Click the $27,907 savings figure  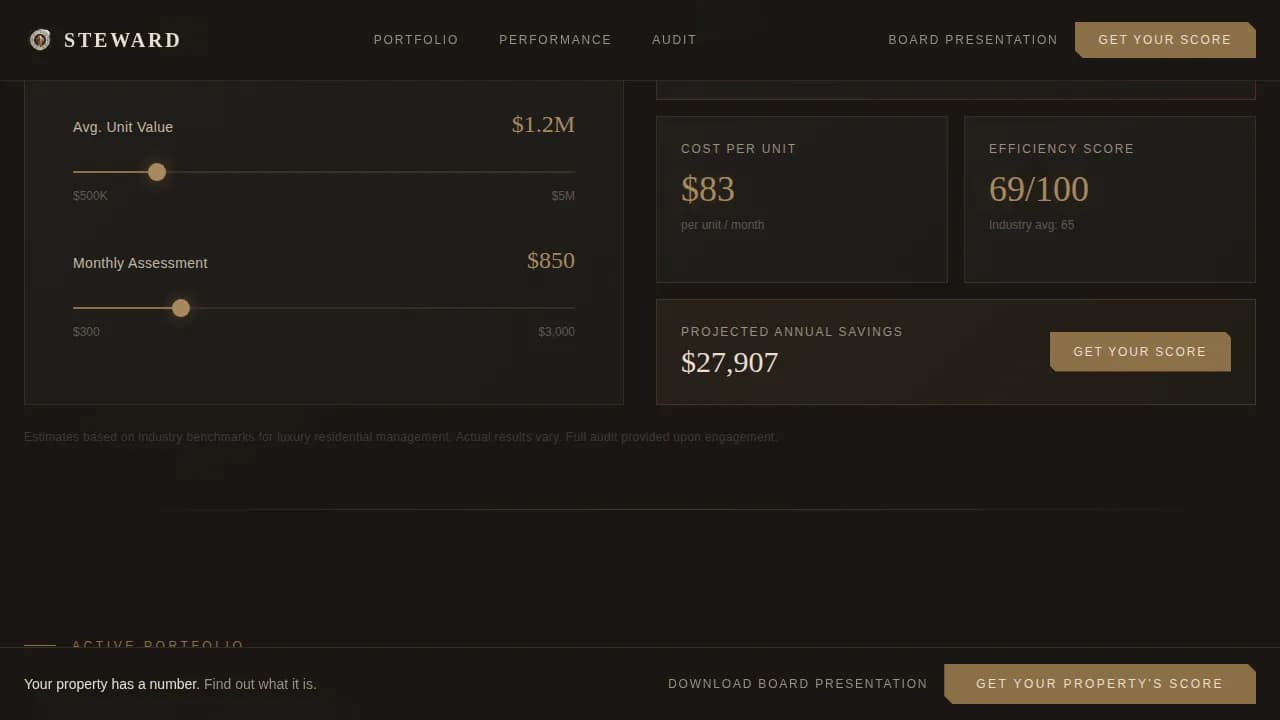click(x=730, y=362)
